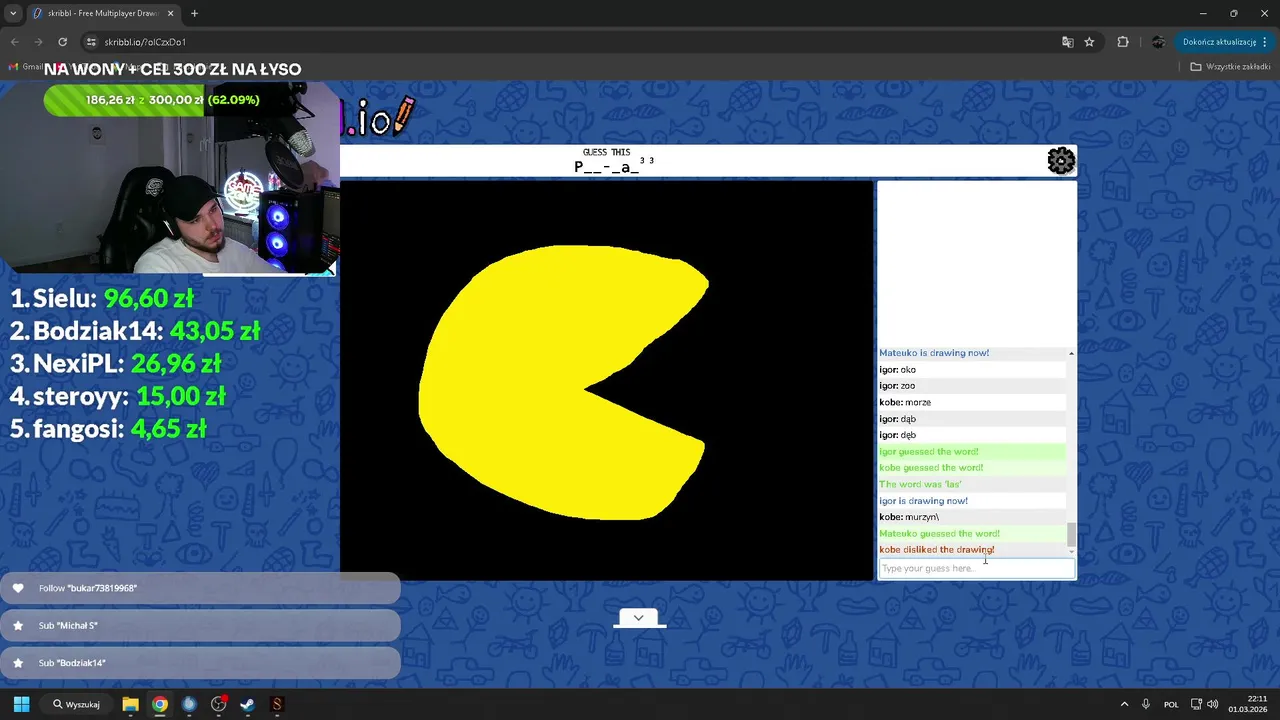This screenshot has width=1280, height=720.
Task: Click 'Mateuko is drawing now!' message
Action: click(x=934, y=353)
